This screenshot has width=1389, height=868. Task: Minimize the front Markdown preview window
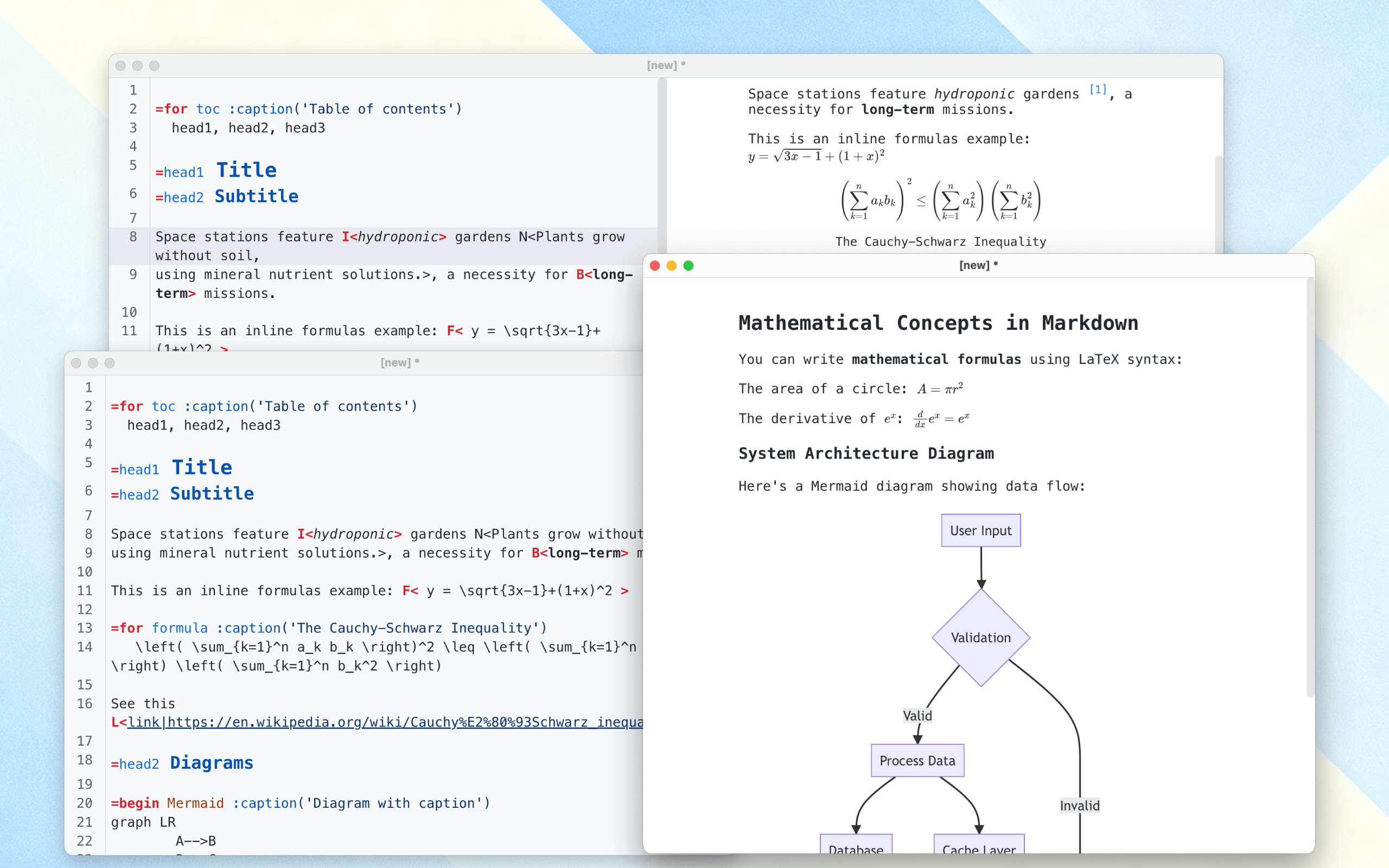pos(672,265)
